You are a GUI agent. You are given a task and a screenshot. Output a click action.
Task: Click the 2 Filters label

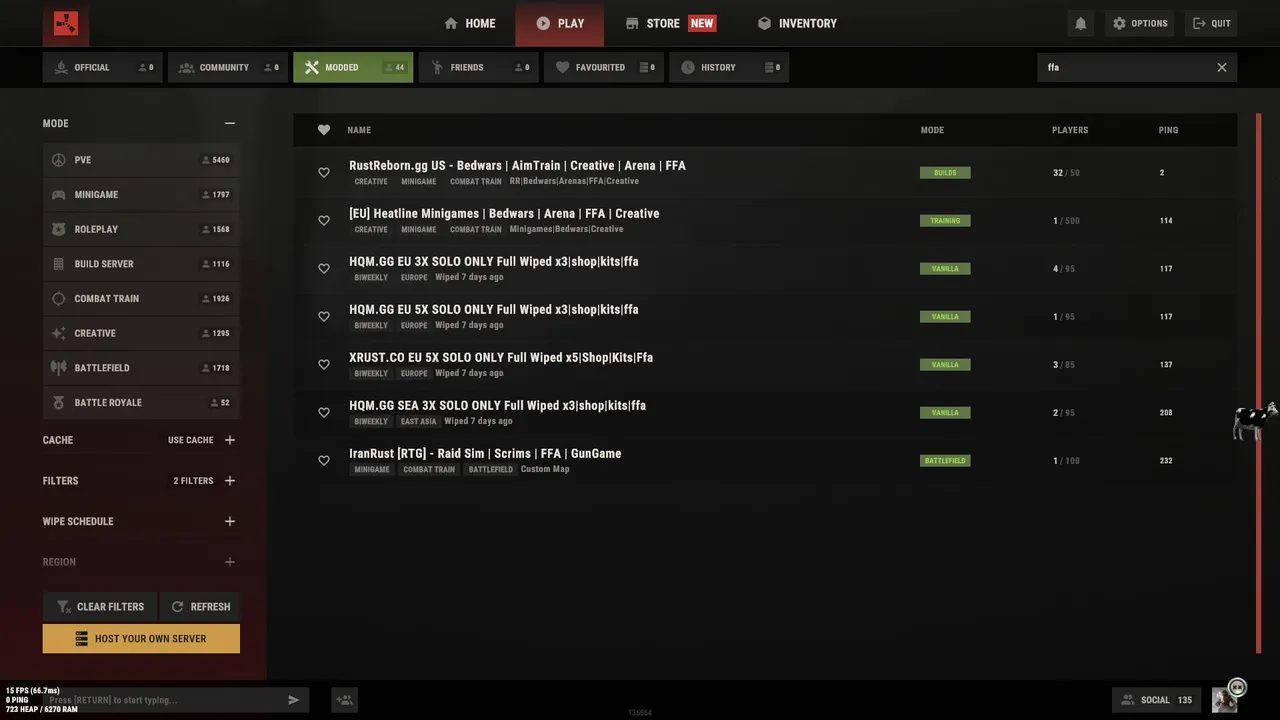pos(193,481)
